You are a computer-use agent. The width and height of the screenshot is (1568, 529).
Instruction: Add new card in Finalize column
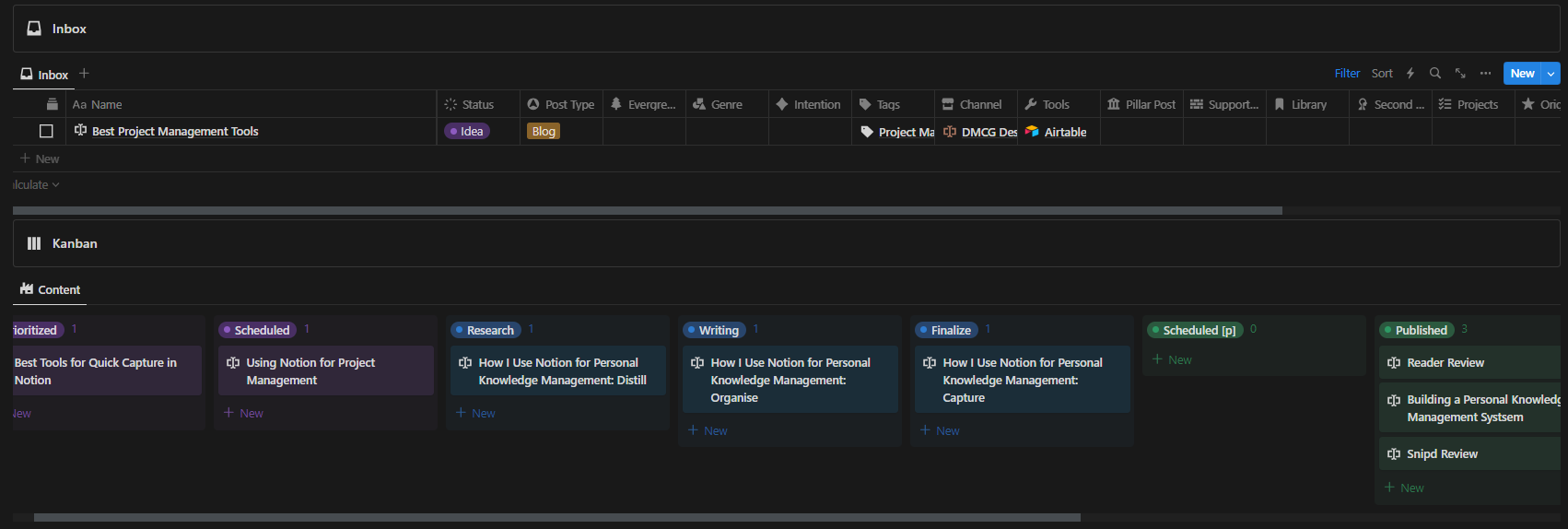point(940,430)
